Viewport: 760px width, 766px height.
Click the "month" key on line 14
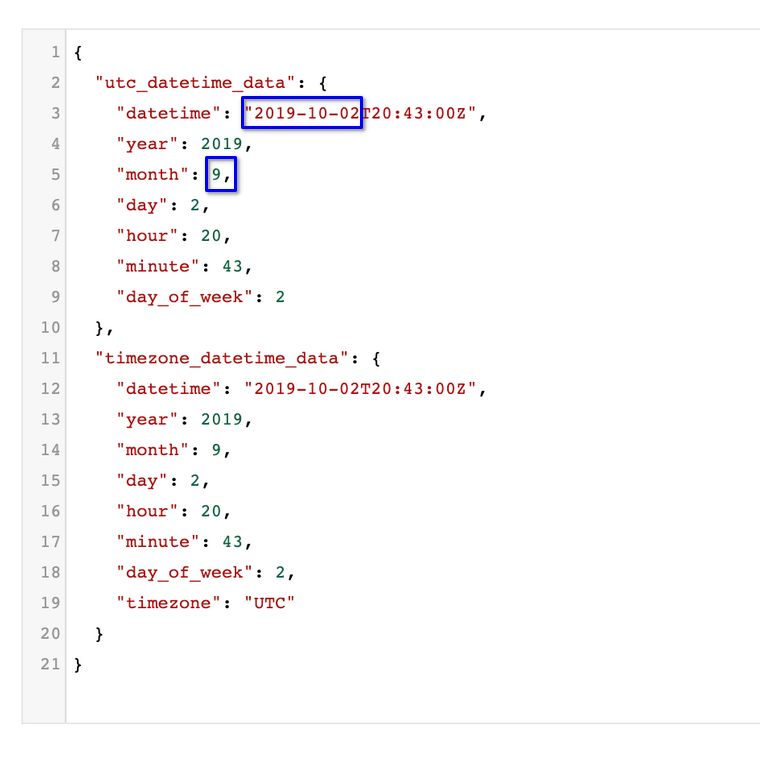pyautogui.click(x=154, y=450)
